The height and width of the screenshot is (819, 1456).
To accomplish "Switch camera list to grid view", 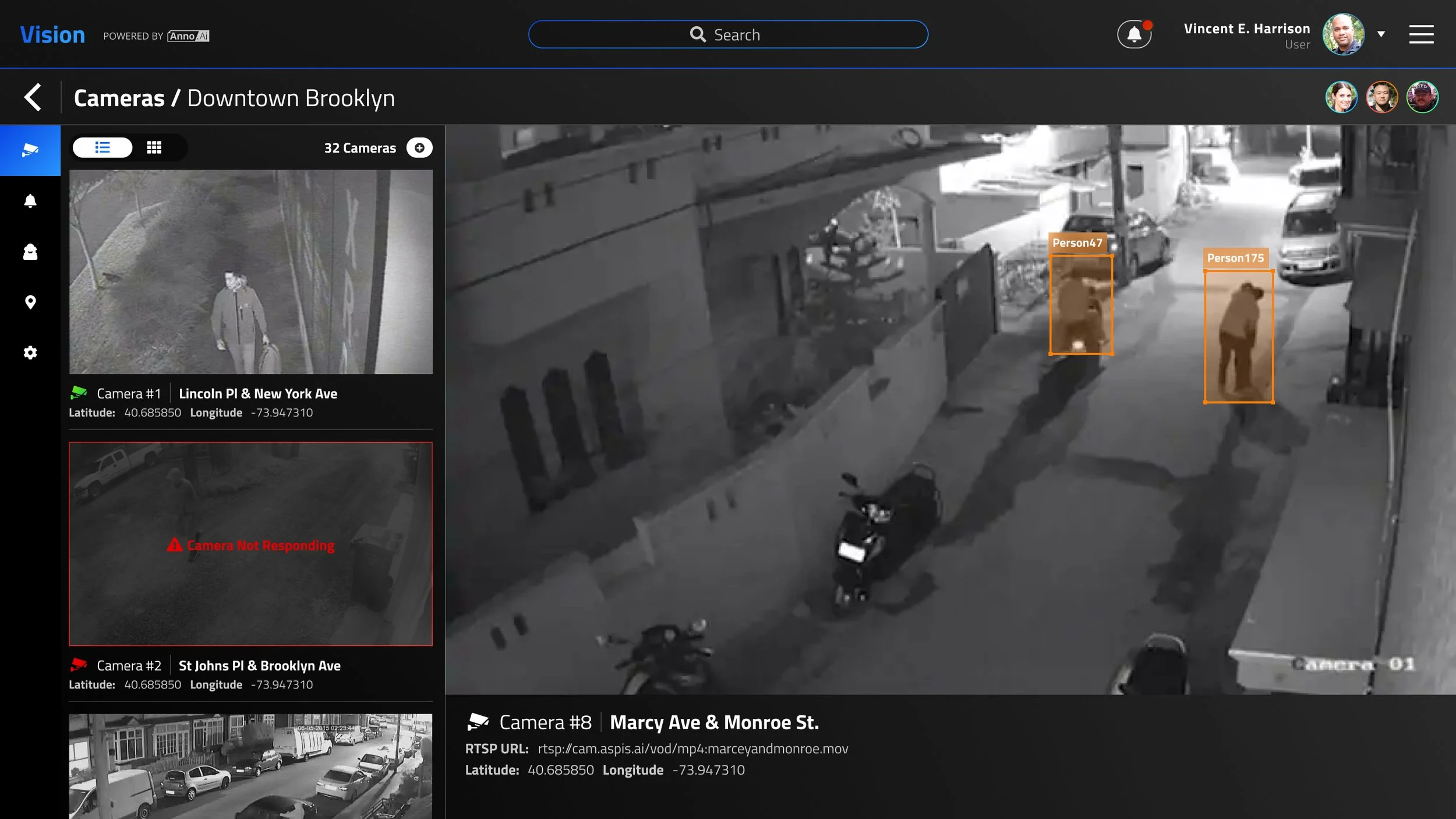I will click(155, 147).
